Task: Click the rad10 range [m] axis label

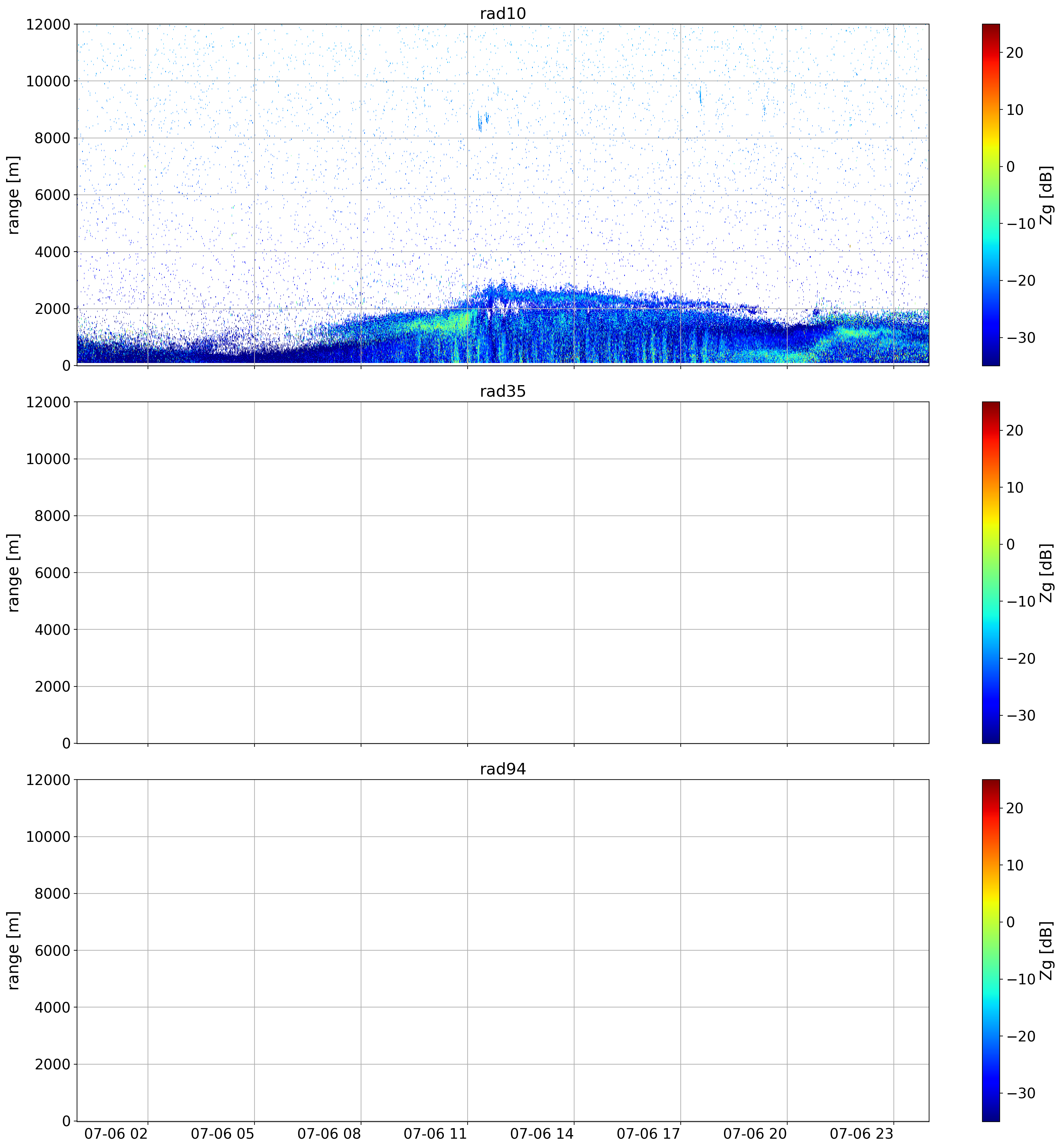Action: tap(13, 195)
